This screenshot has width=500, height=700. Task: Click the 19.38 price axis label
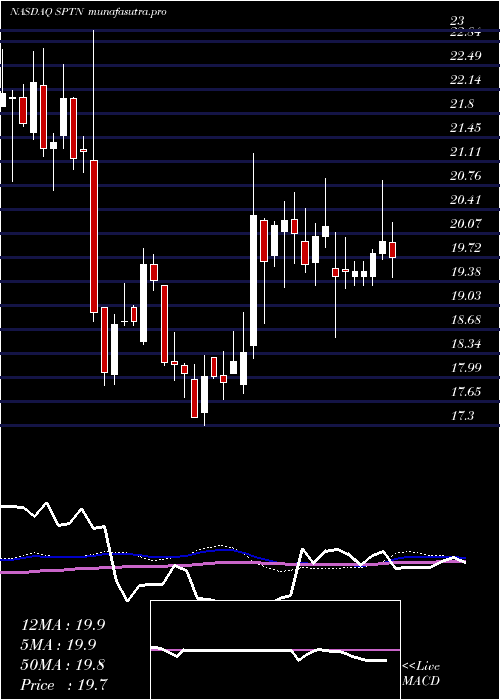click(466, 272)
